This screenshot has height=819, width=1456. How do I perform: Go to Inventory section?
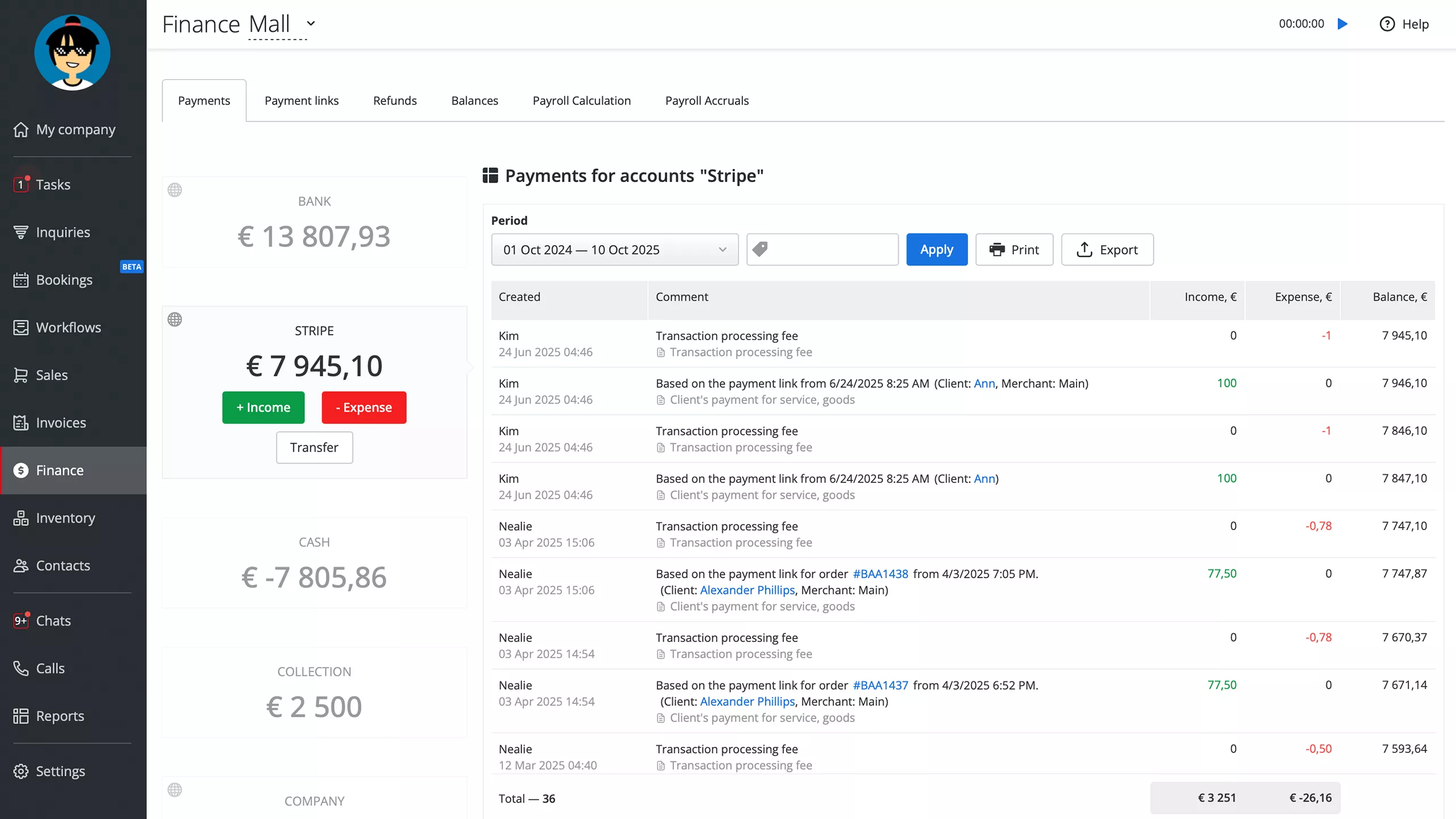[x=65, y=518]
